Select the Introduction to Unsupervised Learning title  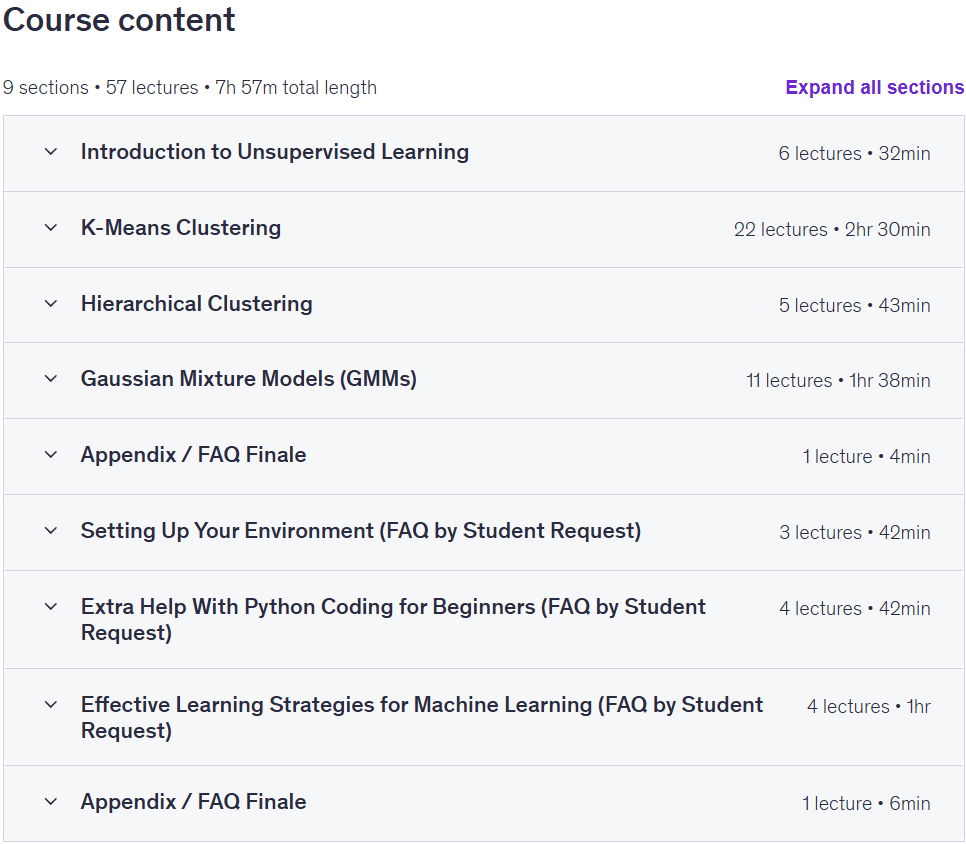pyautogui.click(x=275, y=152)
